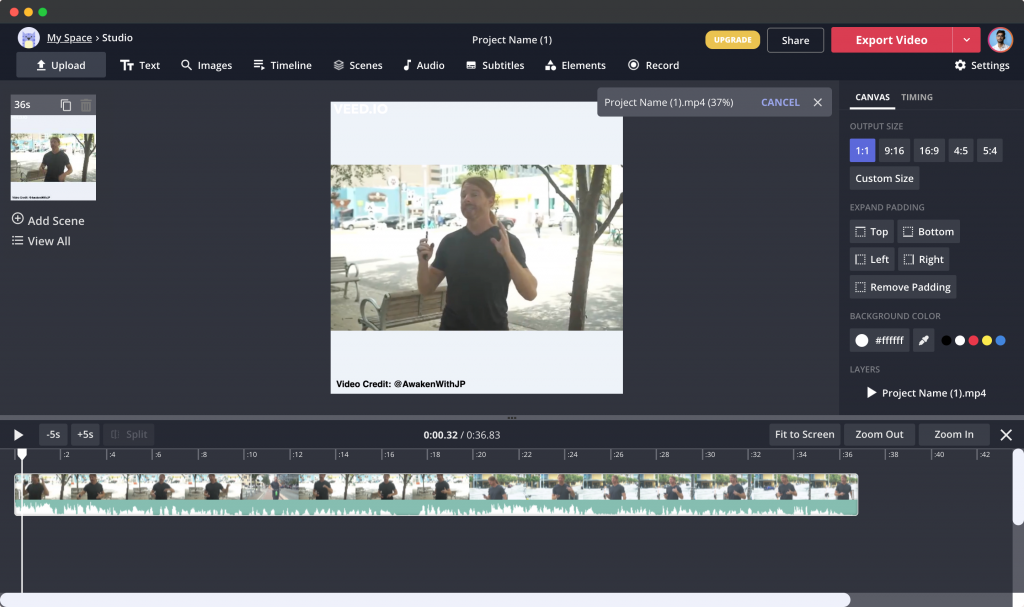Choose the 16:9 aspect ratio
The height and width of the screenshot is (607, 1024).
click(929, 151)
